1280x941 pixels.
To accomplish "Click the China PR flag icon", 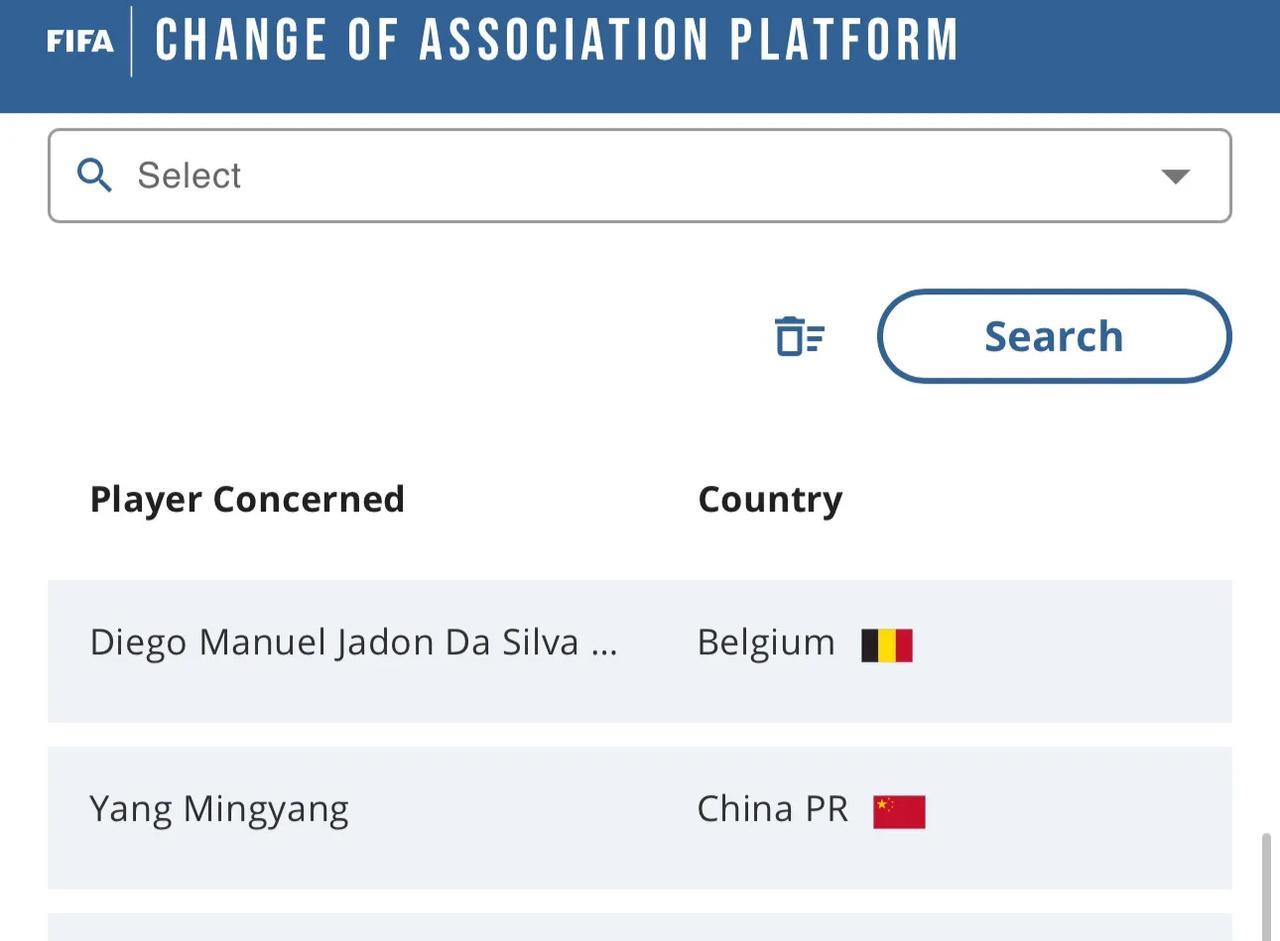I will 899,812.
